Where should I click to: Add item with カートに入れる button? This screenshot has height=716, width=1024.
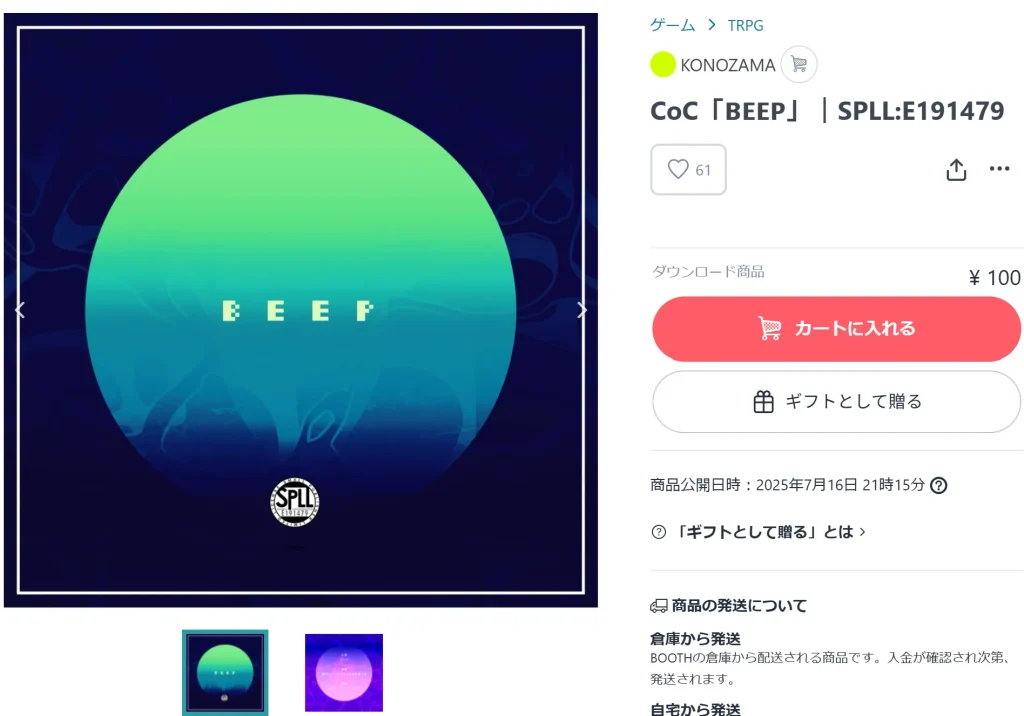[x=836, y=329]
